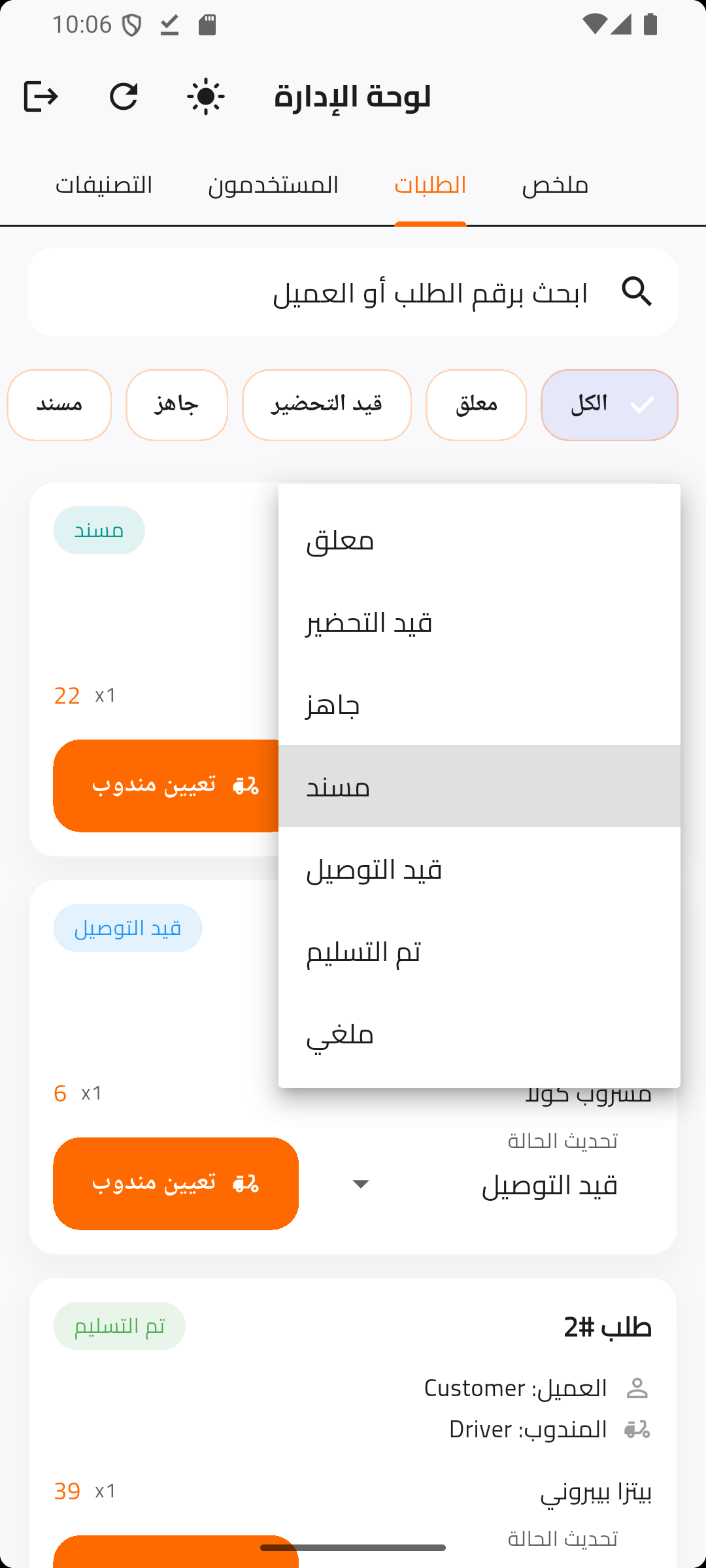The width and height of the screenshot is (706, 1568).
Task: Open the 'المستخدمون' tab
Action: 273,186
